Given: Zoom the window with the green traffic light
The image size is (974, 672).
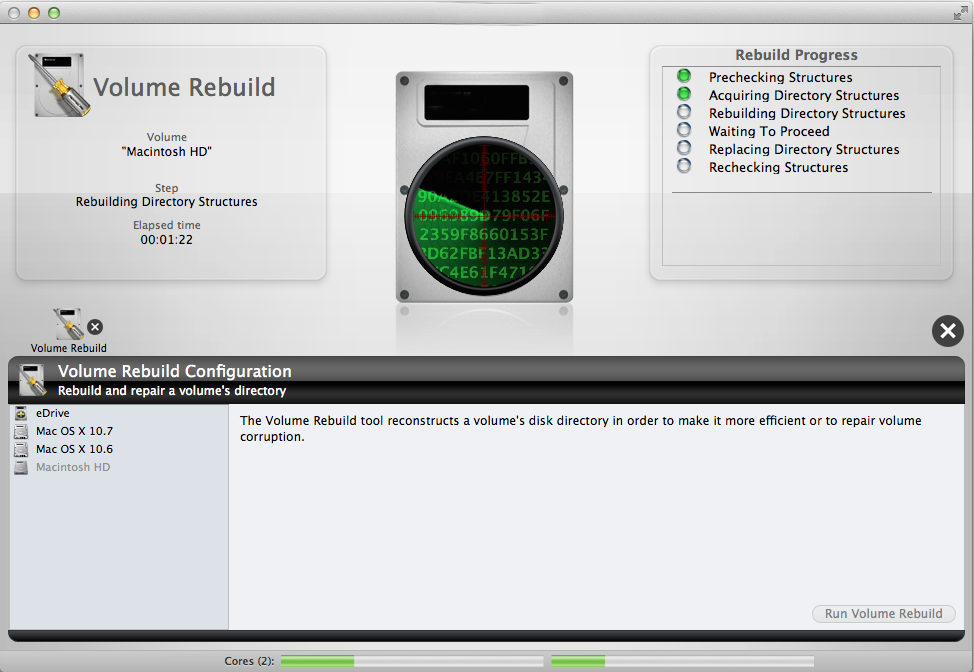Looking at the screenshot, I should point(54,13).
